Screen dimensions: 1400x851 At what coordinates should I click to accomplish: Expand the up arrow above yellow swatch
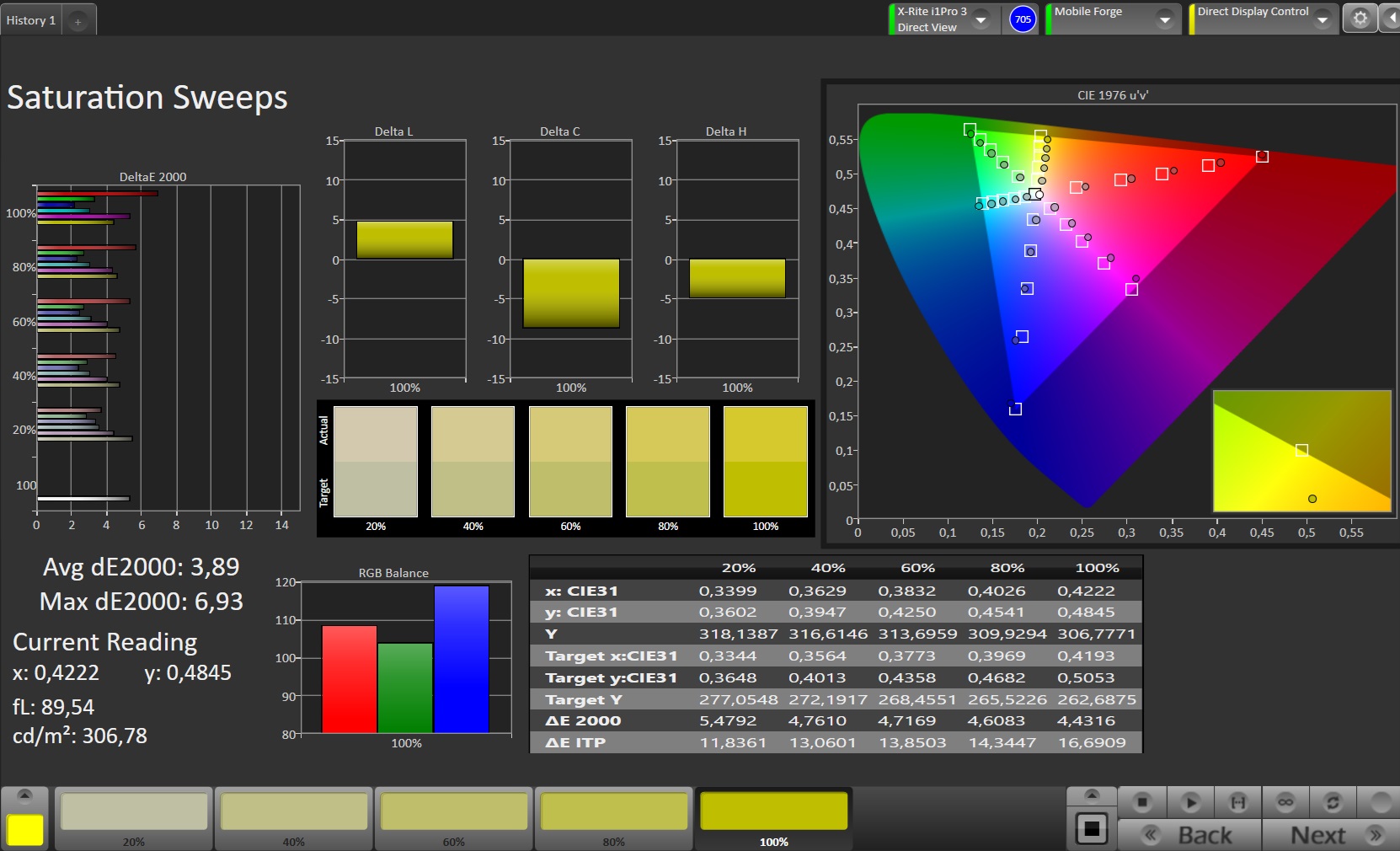[24, 795]
